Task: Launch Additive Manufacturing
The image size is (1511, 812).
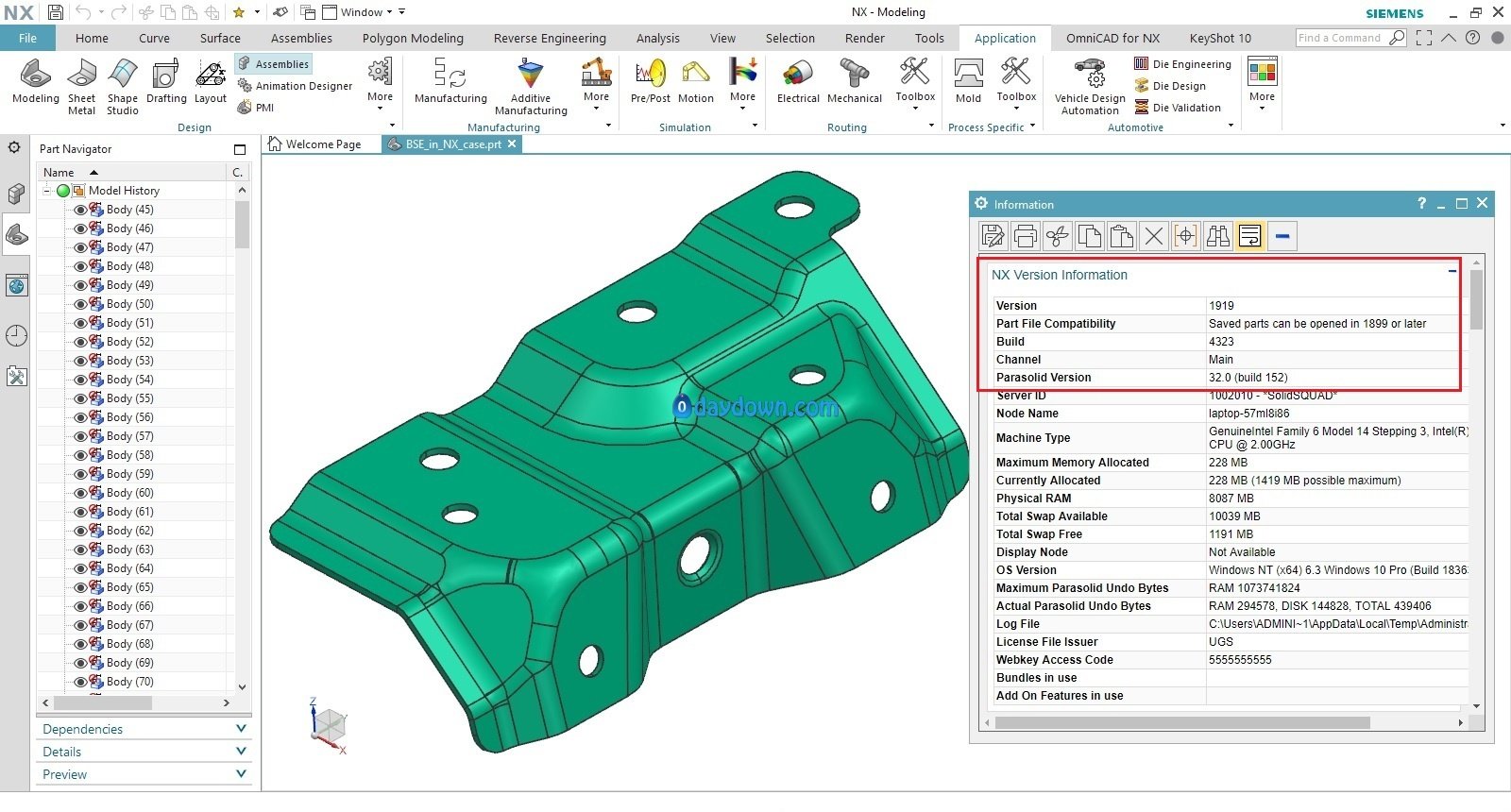Action: coord(531,87)
